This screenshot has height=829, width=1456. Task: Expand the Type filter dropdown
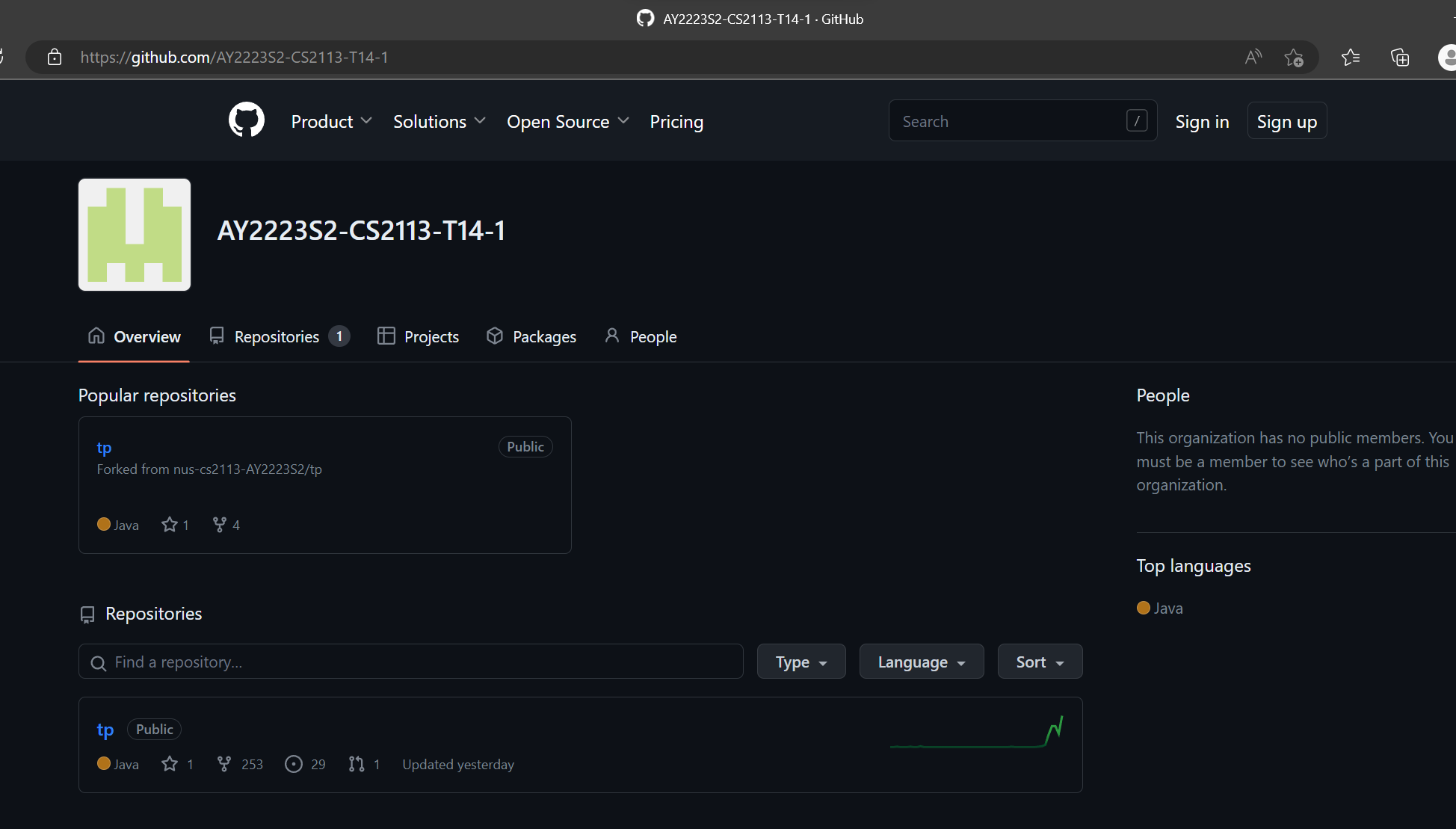(x=801, y=662)
